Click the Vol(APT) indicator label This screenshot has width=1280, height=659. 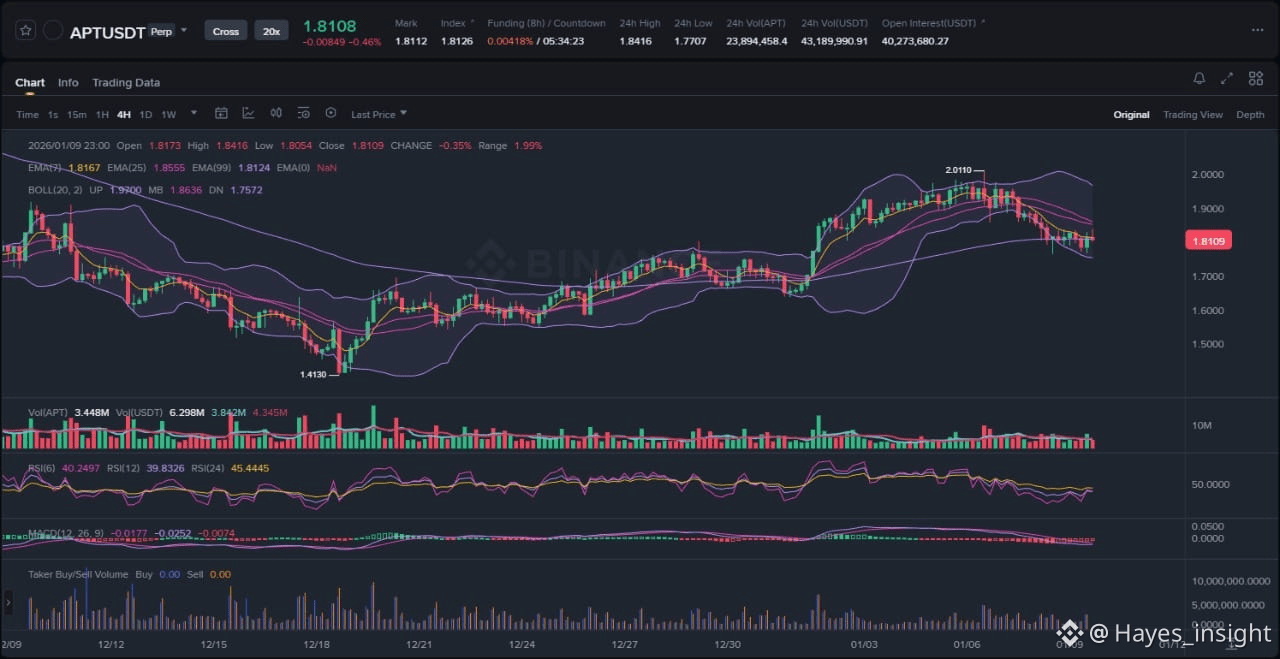48,412
